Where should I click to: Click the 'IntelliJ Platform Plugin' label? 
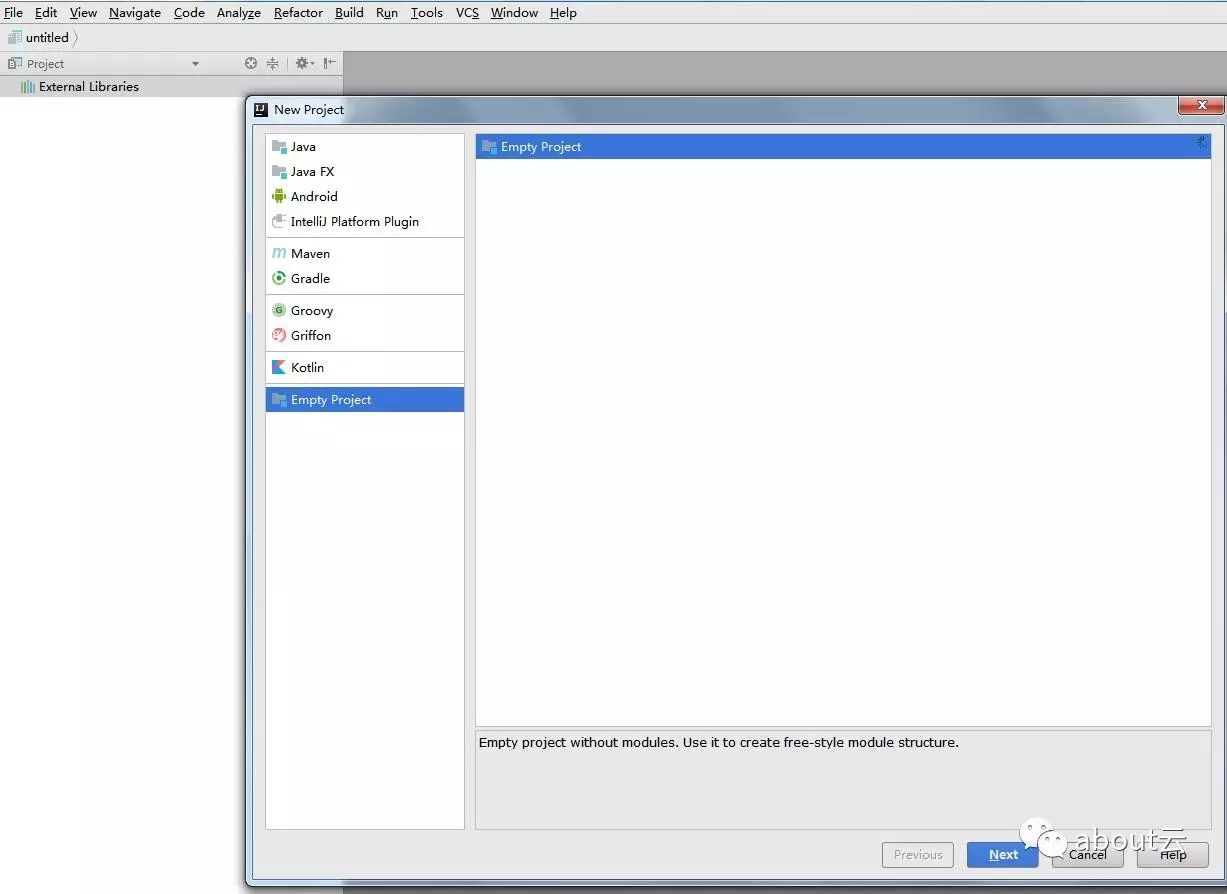click(x=355, y=222)
